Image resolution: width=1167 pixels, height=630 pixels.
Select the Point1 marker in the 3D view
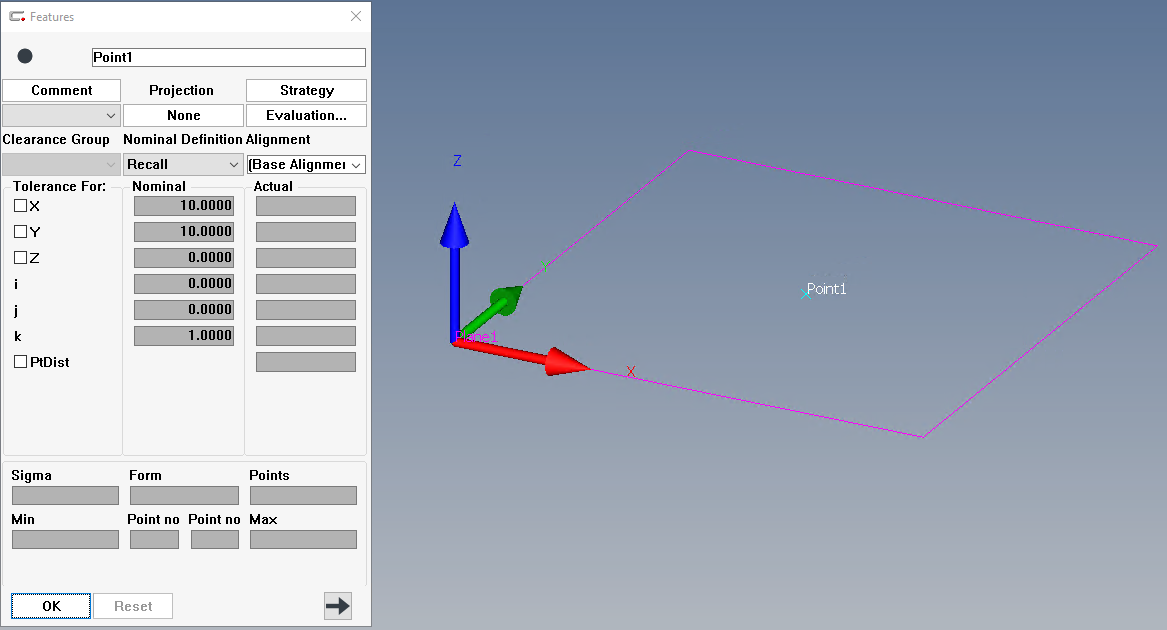pyautogui.click(x=805, y=294)
